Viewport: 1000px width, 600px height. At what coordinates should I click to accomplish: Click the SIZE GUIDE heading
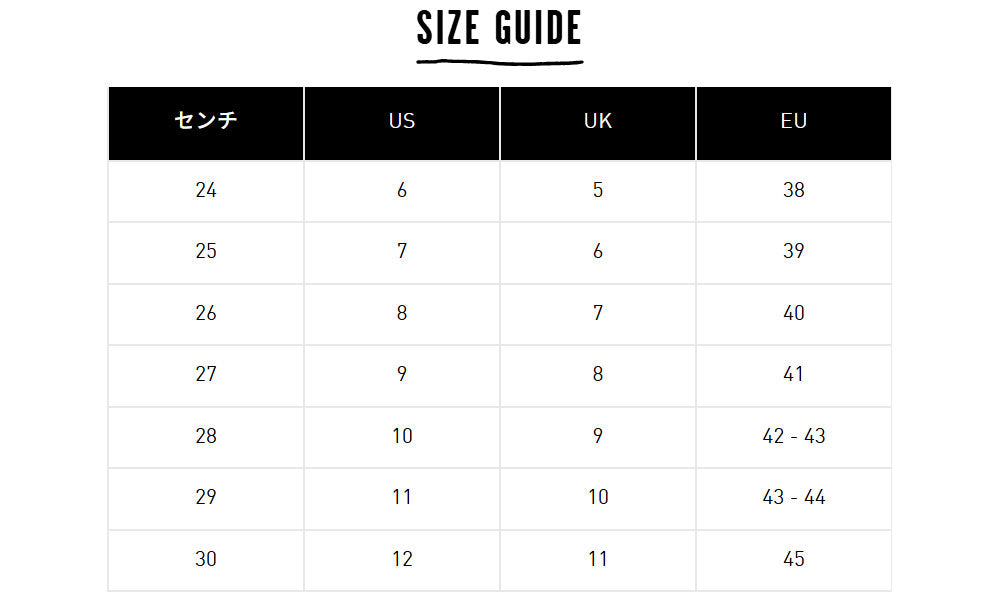(499, 30)
